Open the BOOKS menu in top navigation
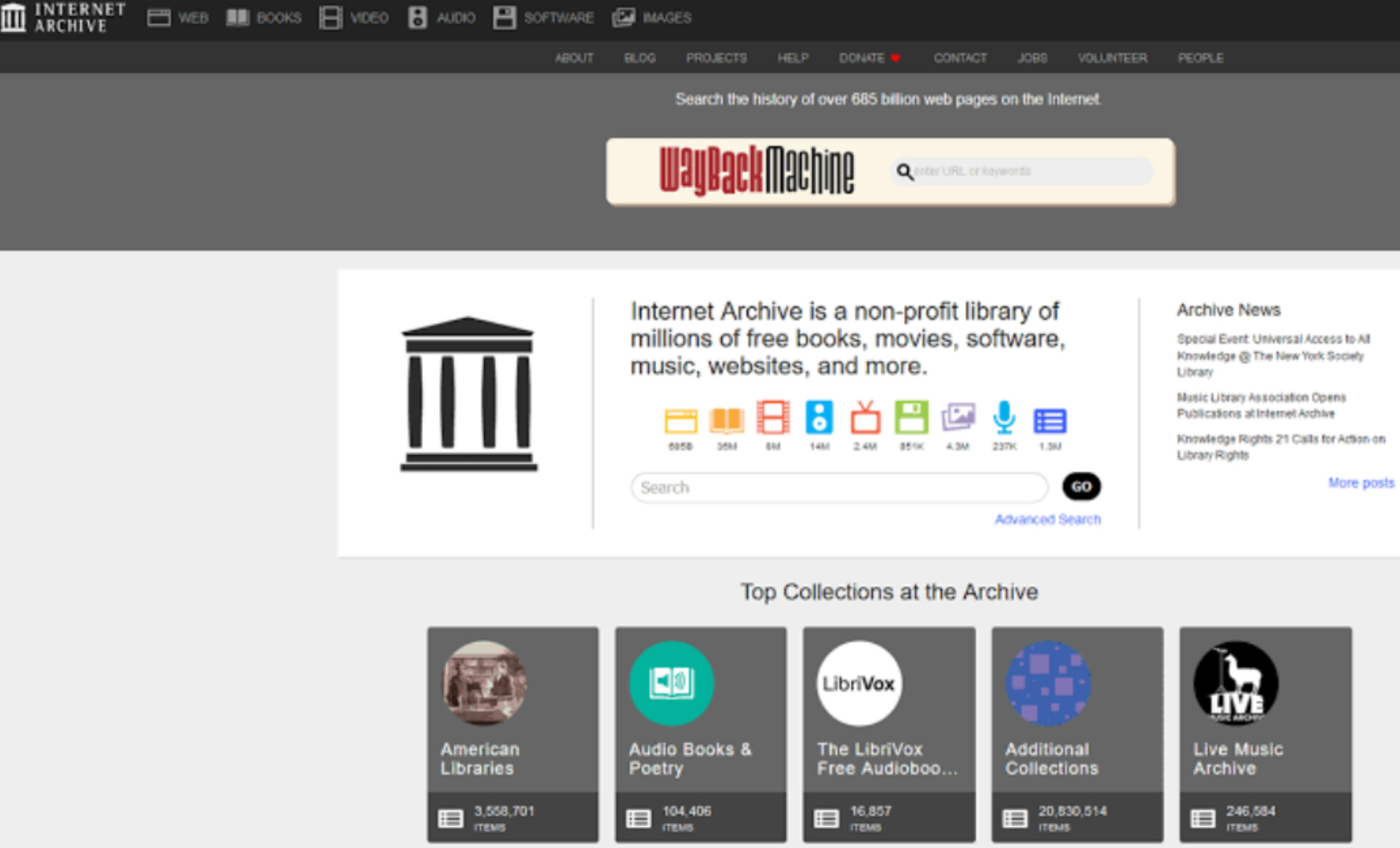Screen dimensions: 1400x848 point(264,17)
